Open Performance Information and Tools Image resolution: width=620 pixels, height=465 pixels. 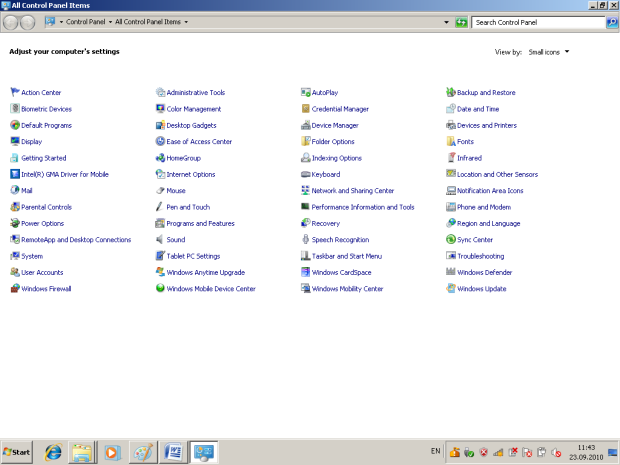363,207
